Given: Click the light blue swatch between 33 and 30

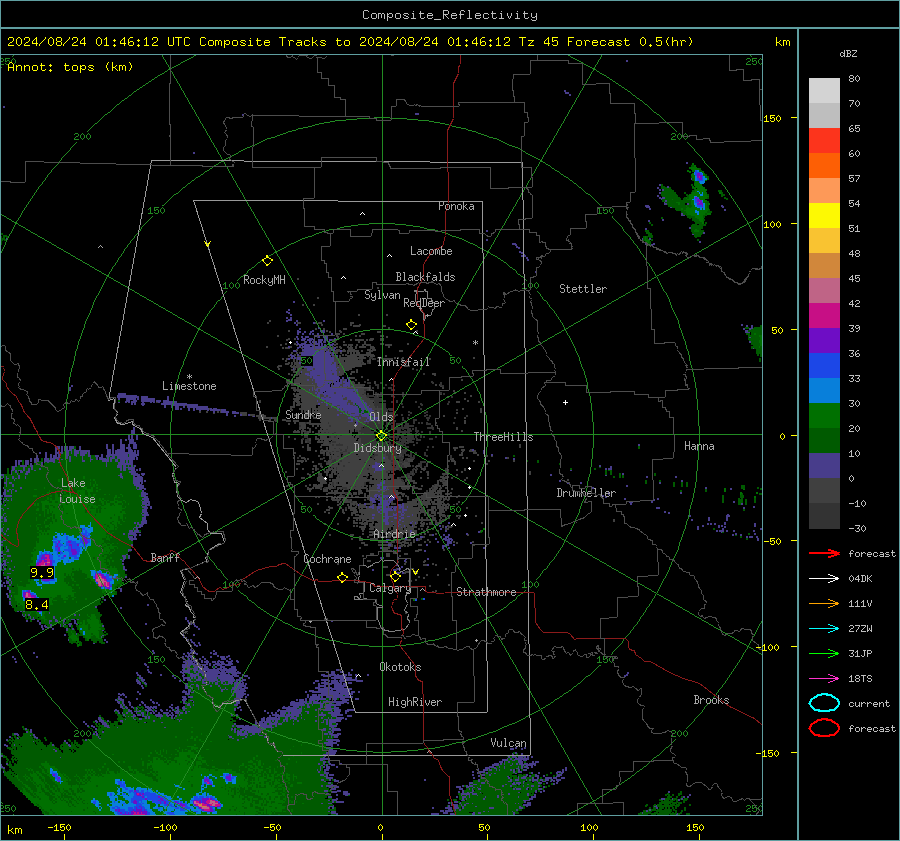Looking at the screenshot, I should [824, 391].
